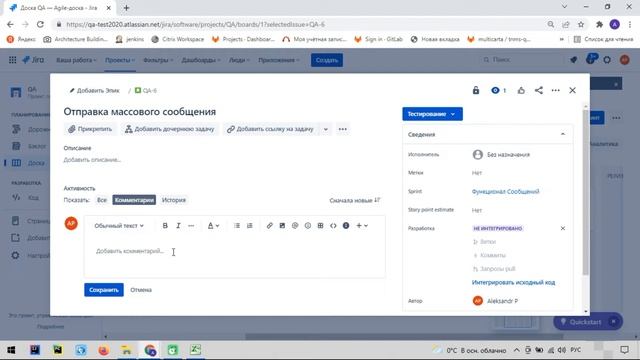Show 'История' activity tab
Image resolution: width=640 pixels, height=360 pixels.
click(174, 200)
